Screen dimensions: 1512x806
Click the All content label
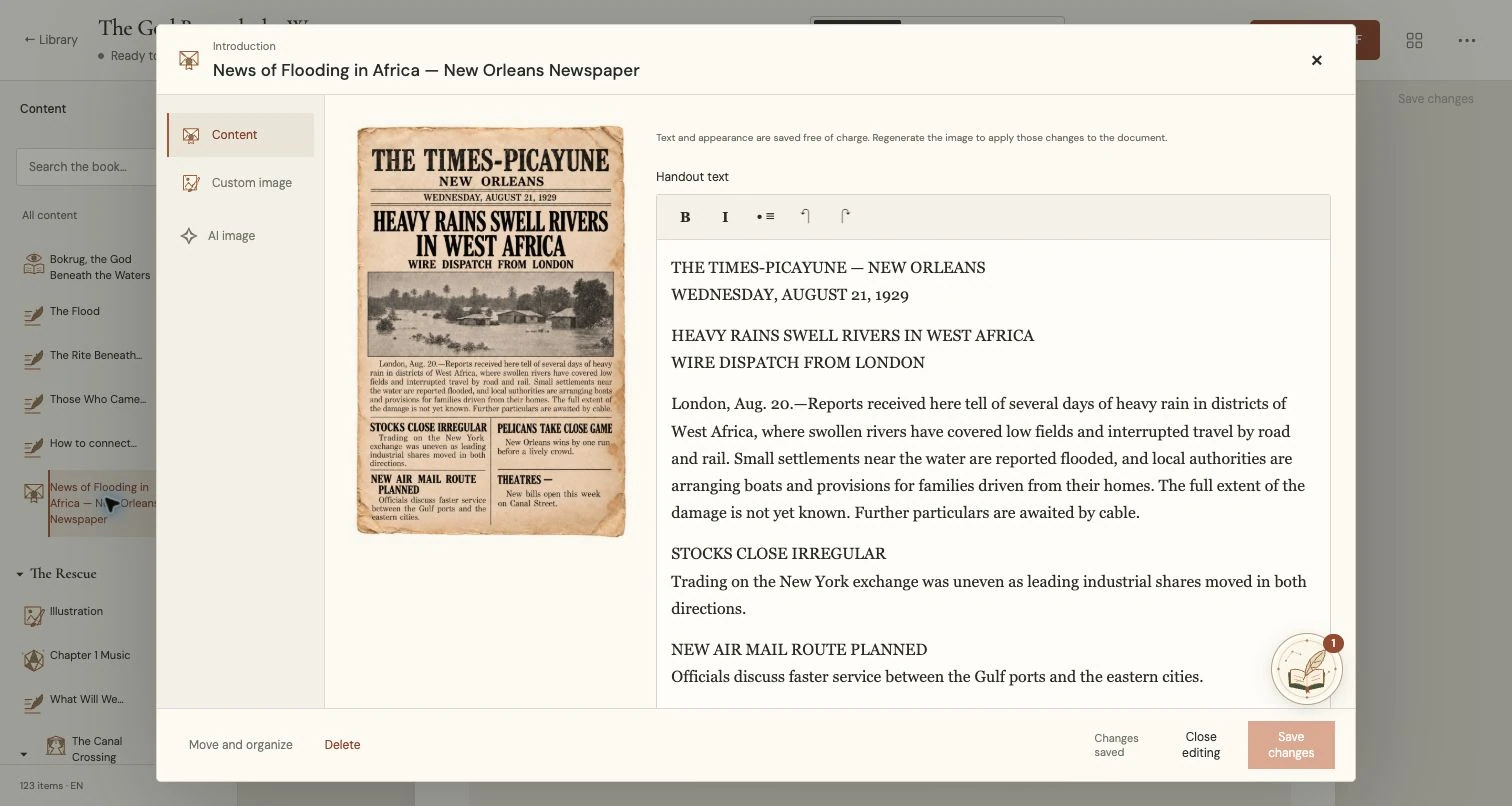click(50, 216)
